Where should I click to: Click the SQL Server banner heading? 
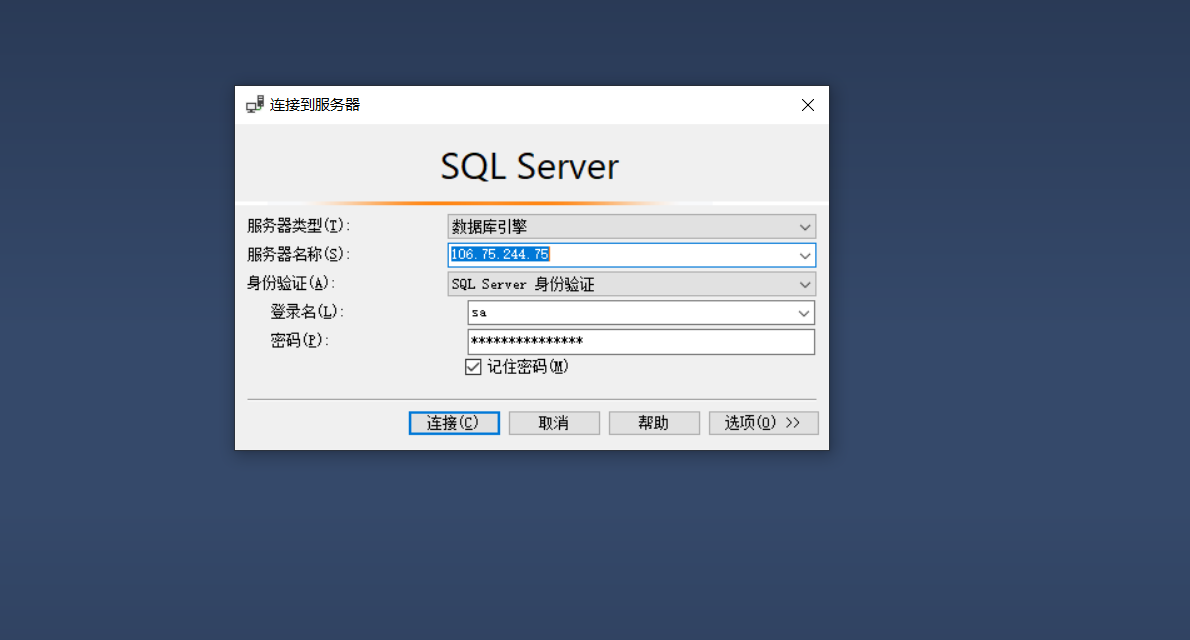pos(530,166)
